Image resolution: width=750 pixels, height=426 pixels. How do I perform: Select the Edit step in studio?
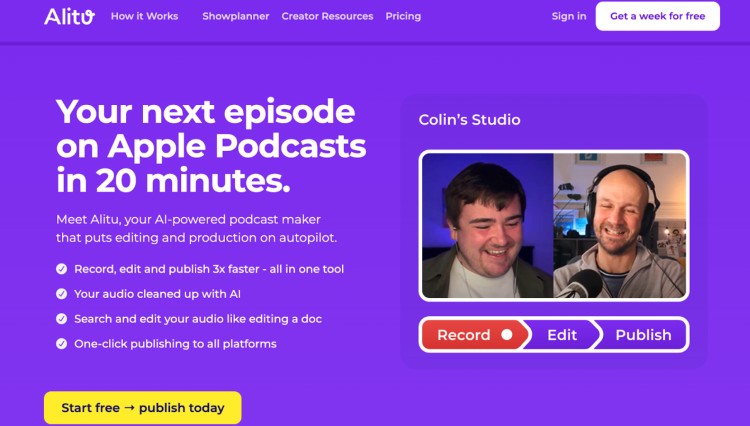click(x=562, y=335)
